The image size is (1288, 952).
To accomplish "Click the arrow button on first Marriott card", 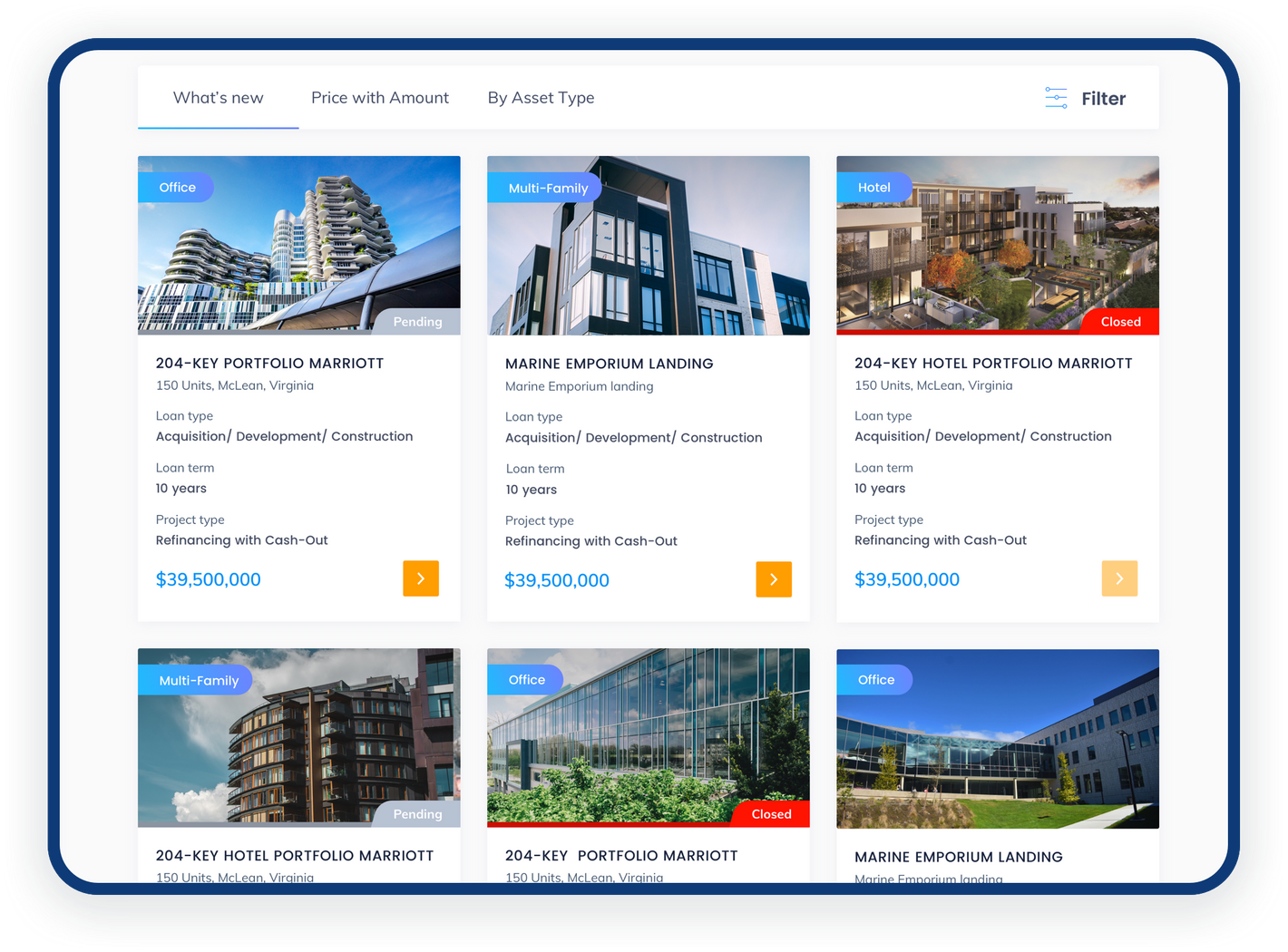I will coord(421,578).
